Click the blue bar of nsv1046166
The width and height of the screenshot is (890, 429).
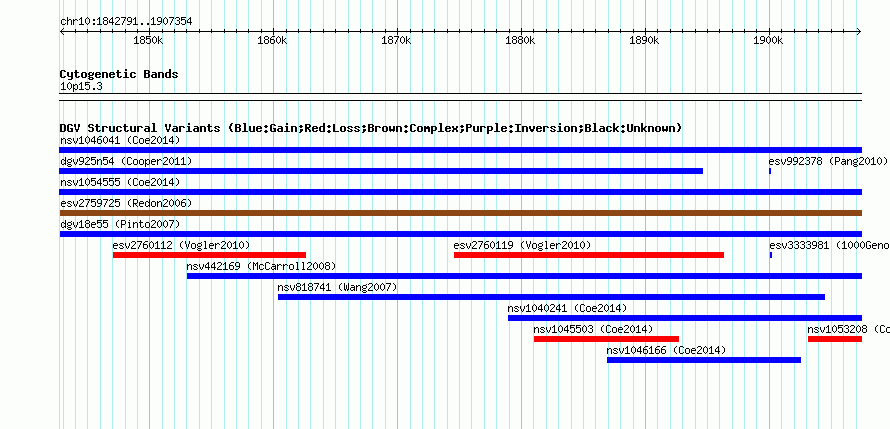click(704, 360)
